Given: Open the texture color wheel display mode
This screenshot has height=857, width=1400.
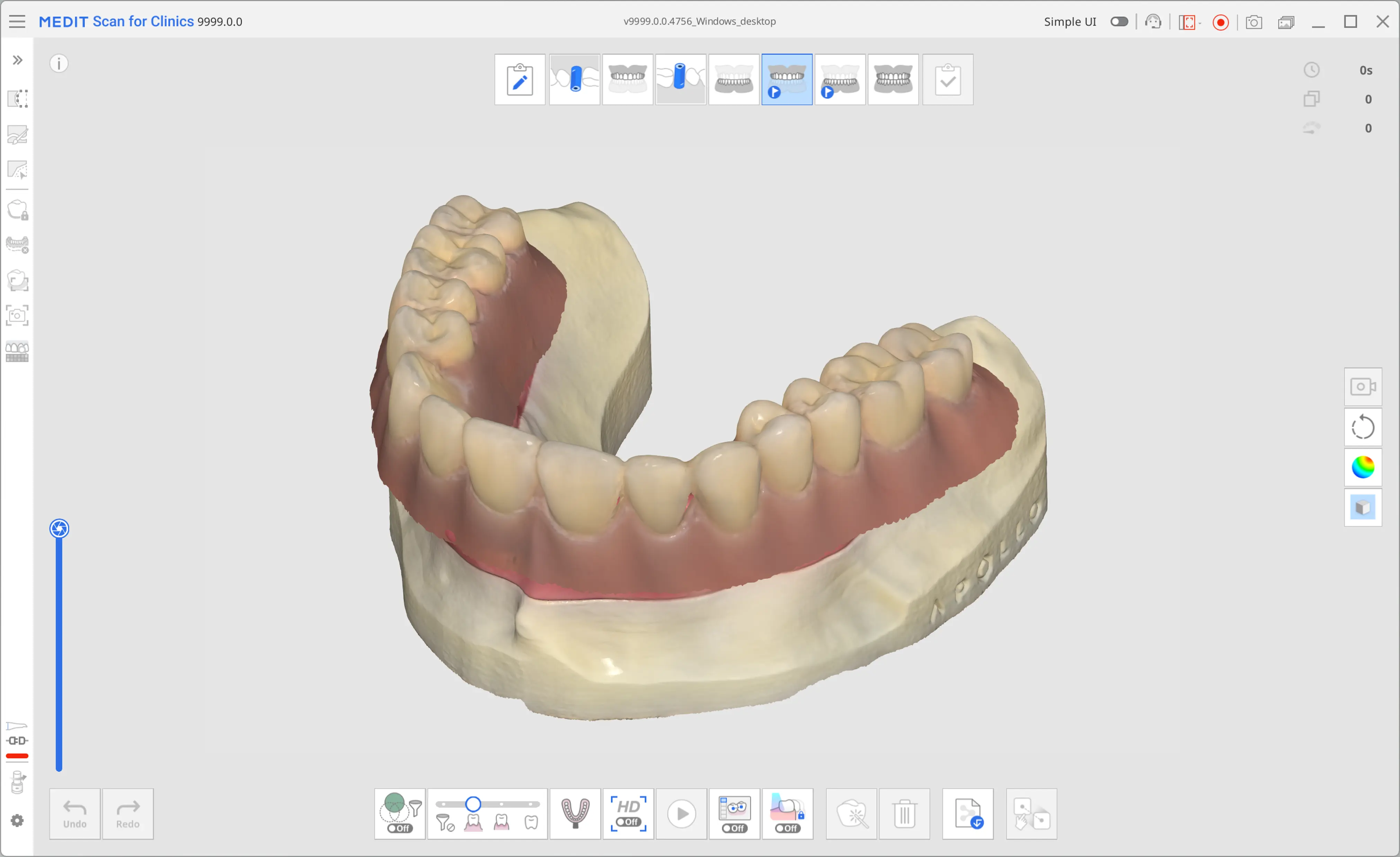Looking at the screenshot, I should click(1363, 467).
